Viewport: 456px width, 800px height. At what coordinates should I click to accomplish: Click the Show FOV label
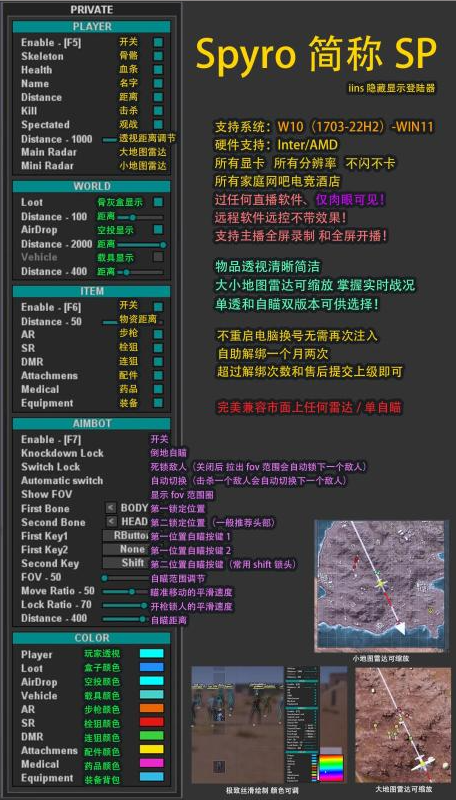[x=46, y=494]
